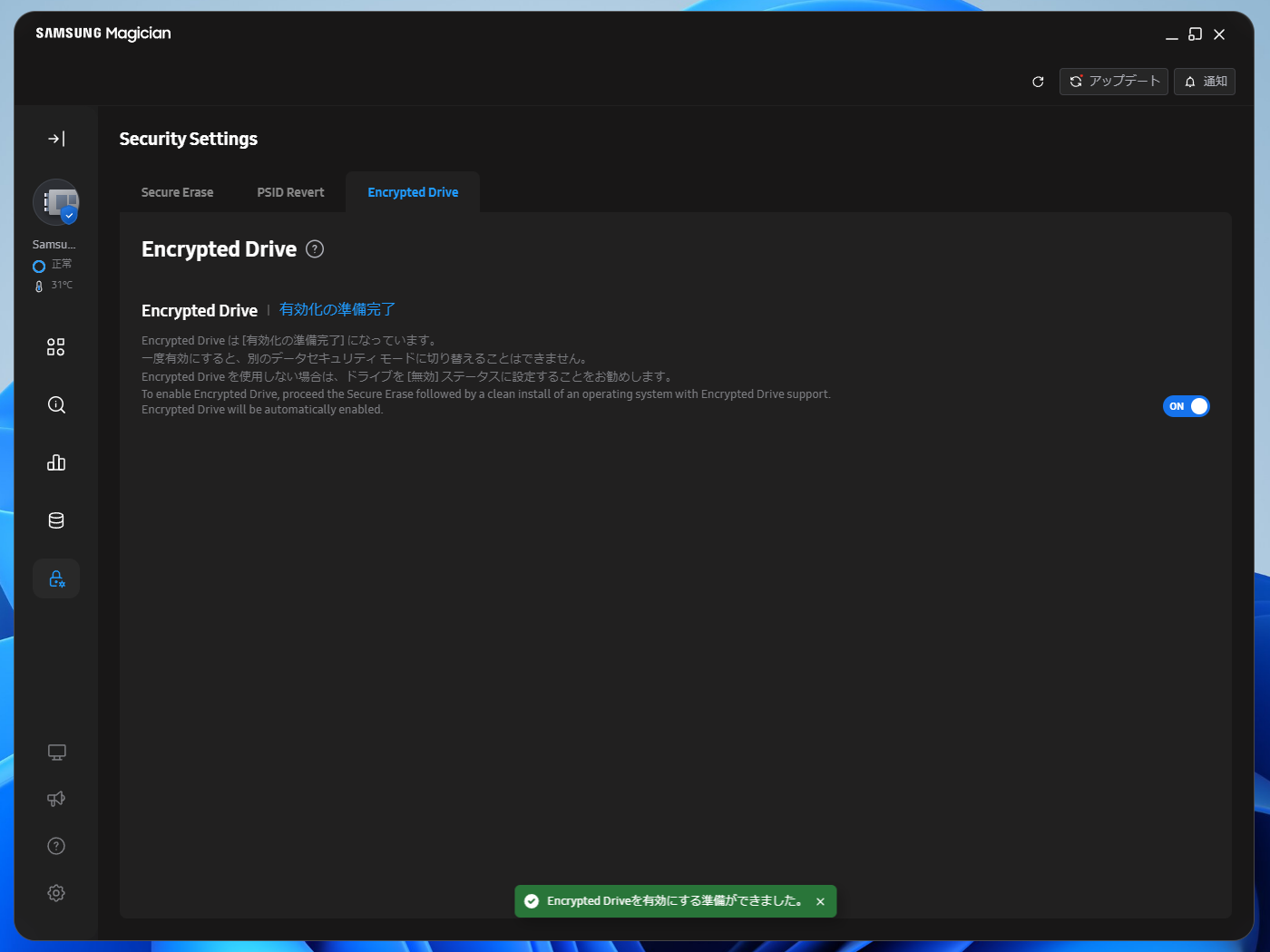Click the monitor icon in sidebar

(56, 753)
